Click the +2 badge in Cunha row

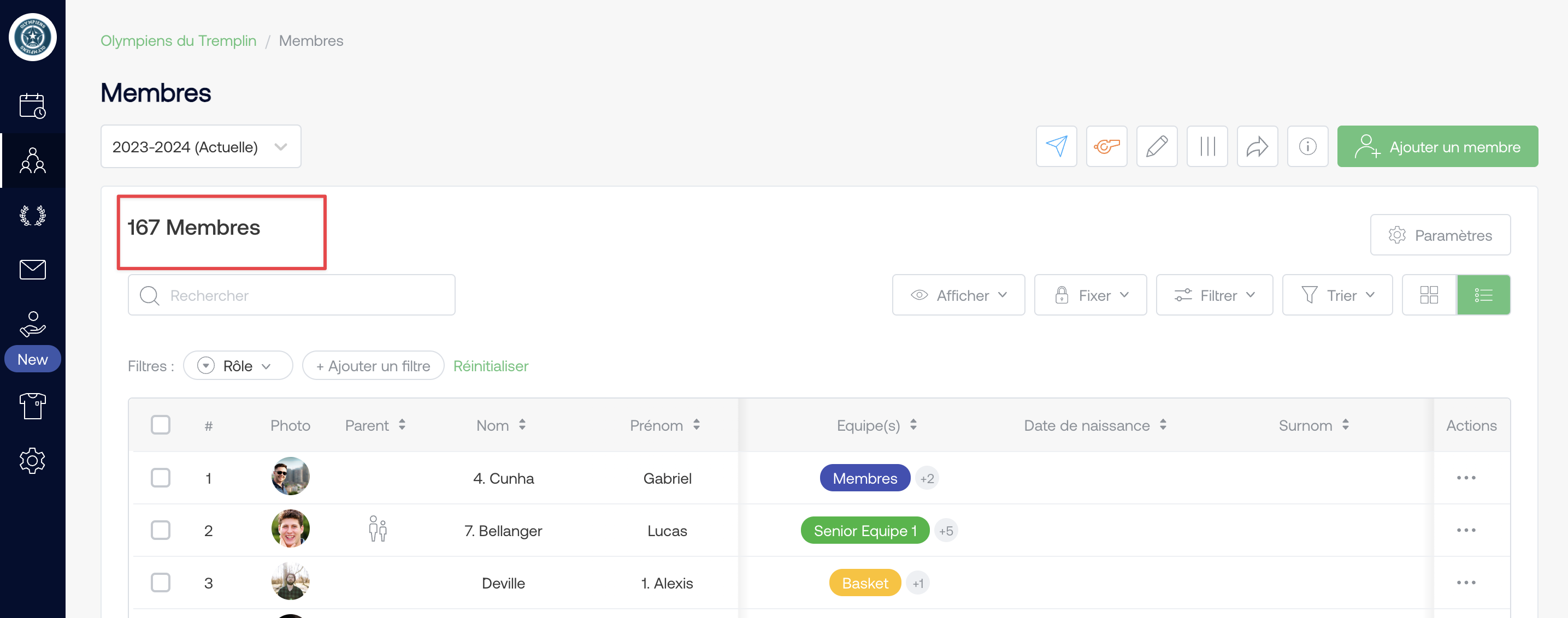[x=927, y=479]
